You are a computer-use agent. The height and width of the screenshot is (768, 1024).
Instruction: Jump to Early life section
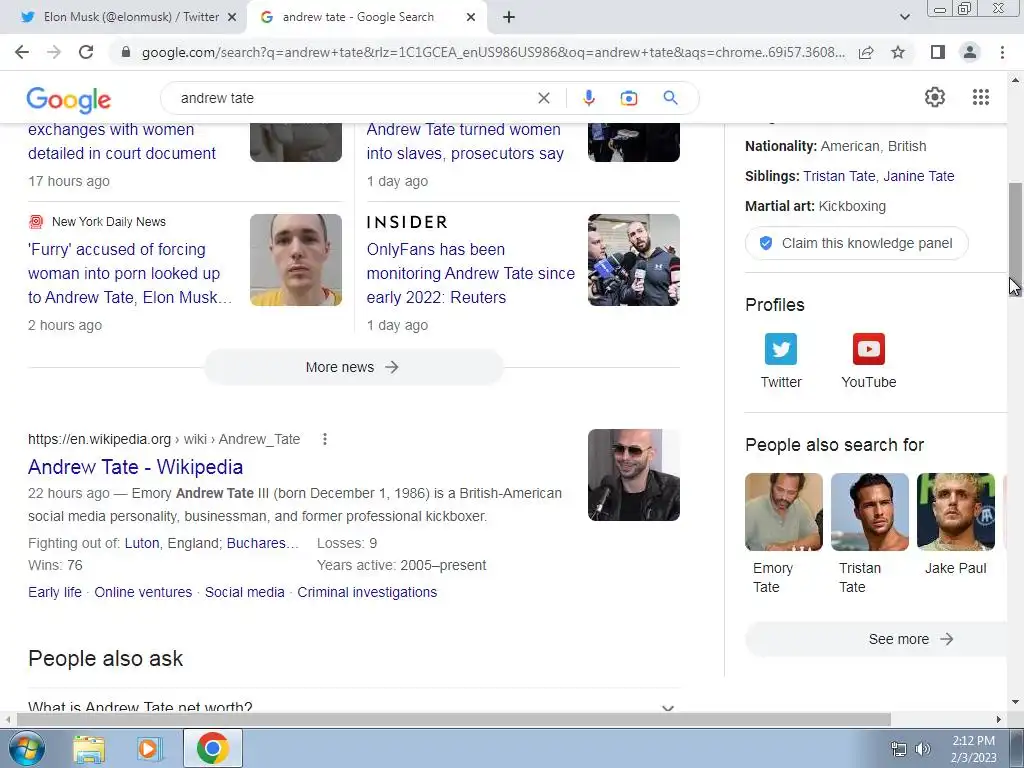pos(55,592)
